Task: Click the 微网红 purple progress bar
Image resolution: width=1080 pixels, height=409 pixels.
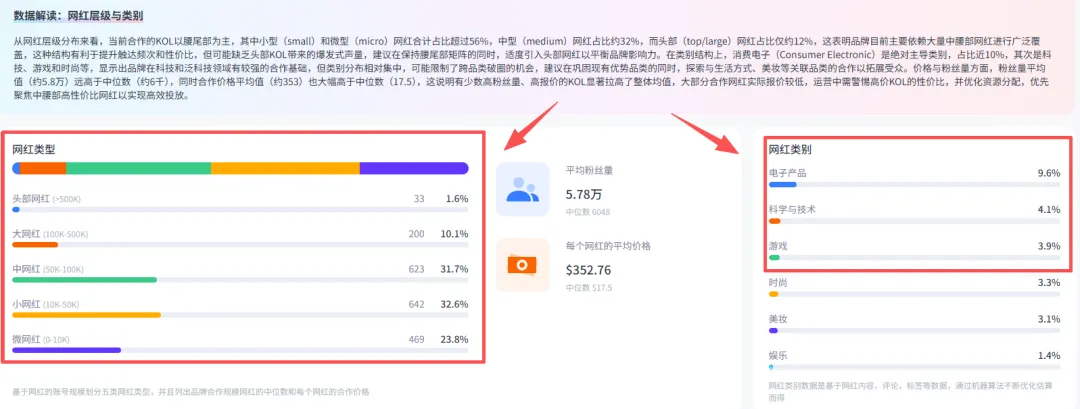Action: point(240,350)
